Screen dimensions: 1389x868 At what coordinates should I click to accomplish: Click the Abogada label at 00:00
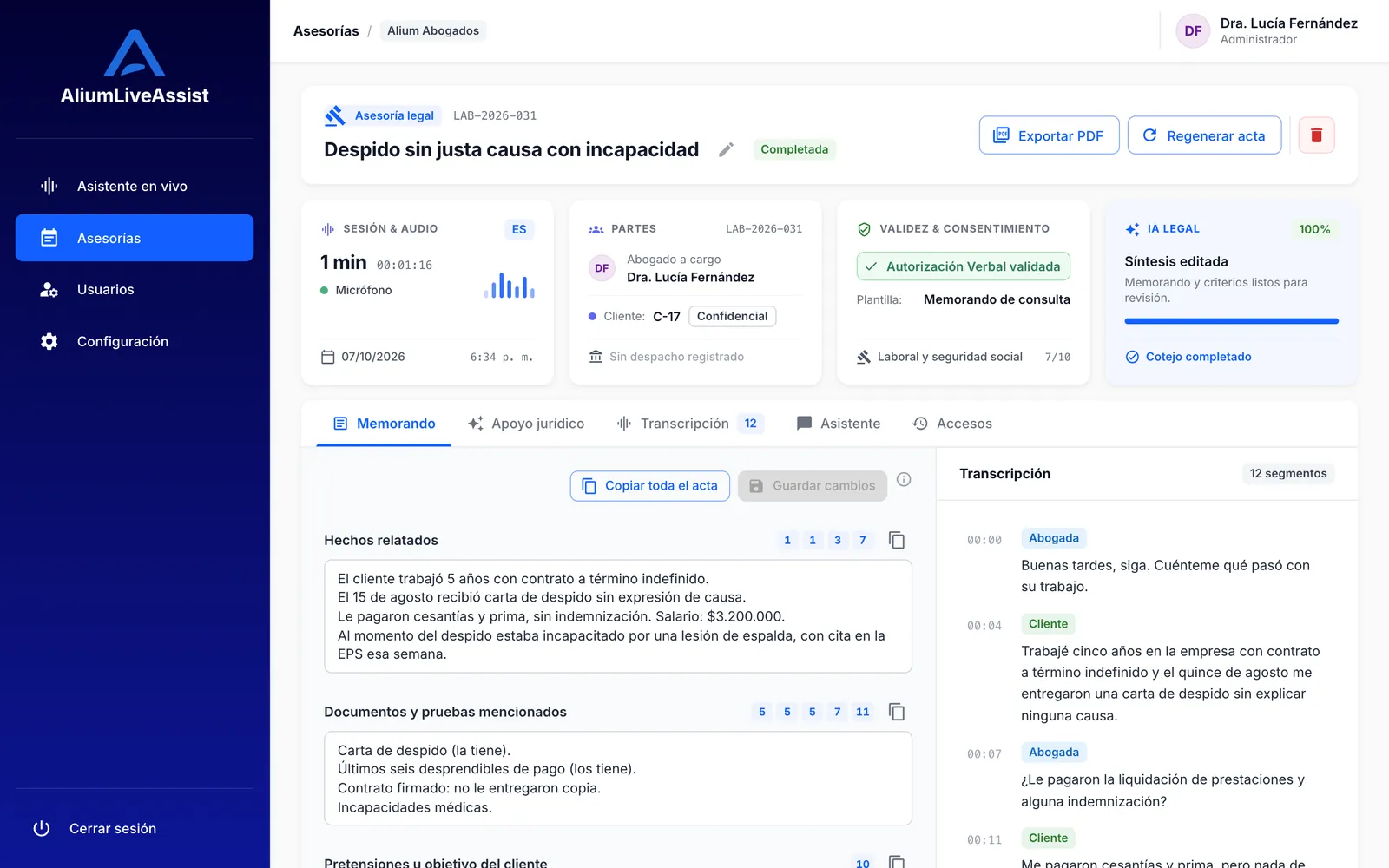pos(1054,538)
